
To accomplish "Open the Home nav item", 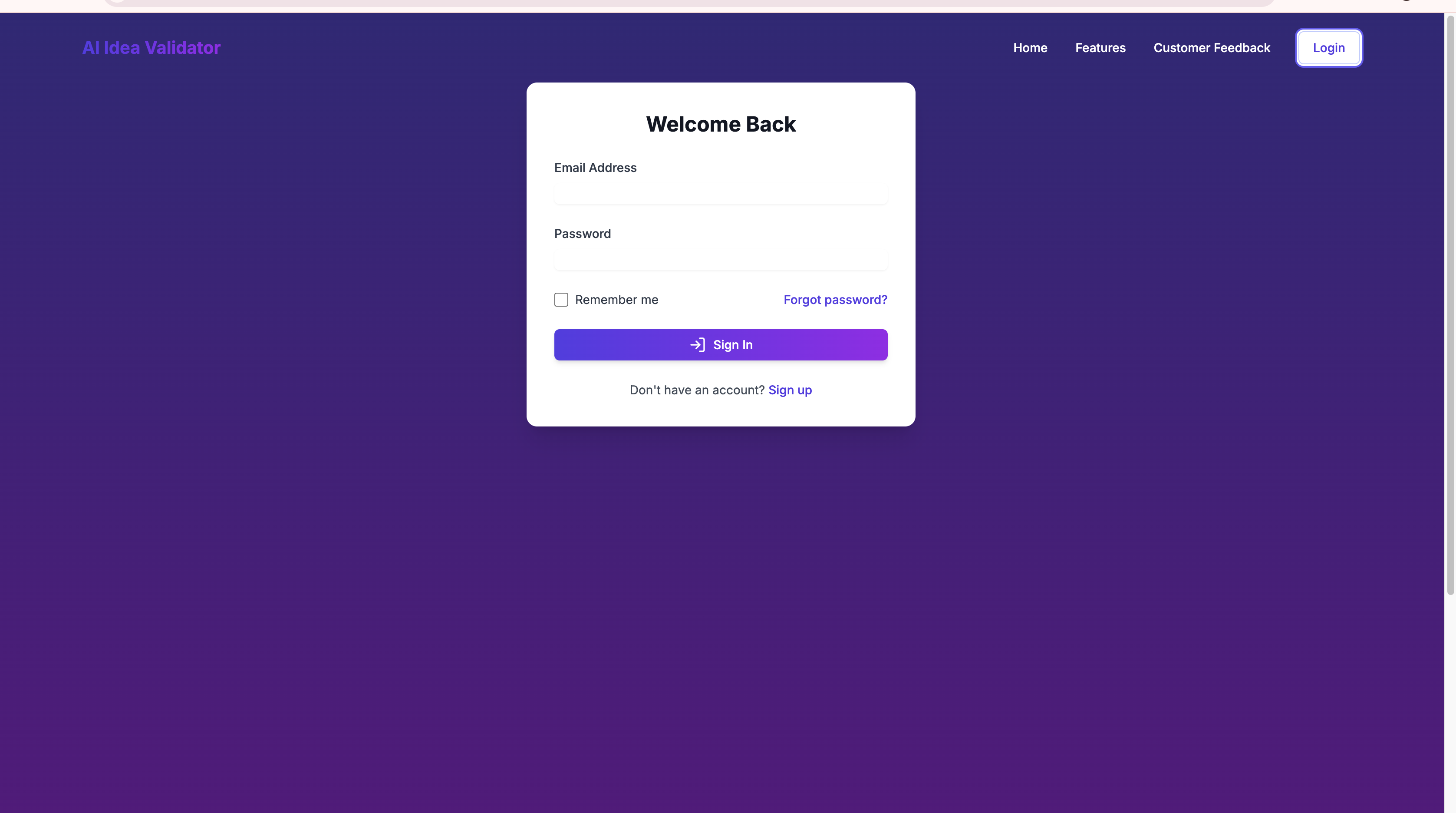I will 1030,47.
